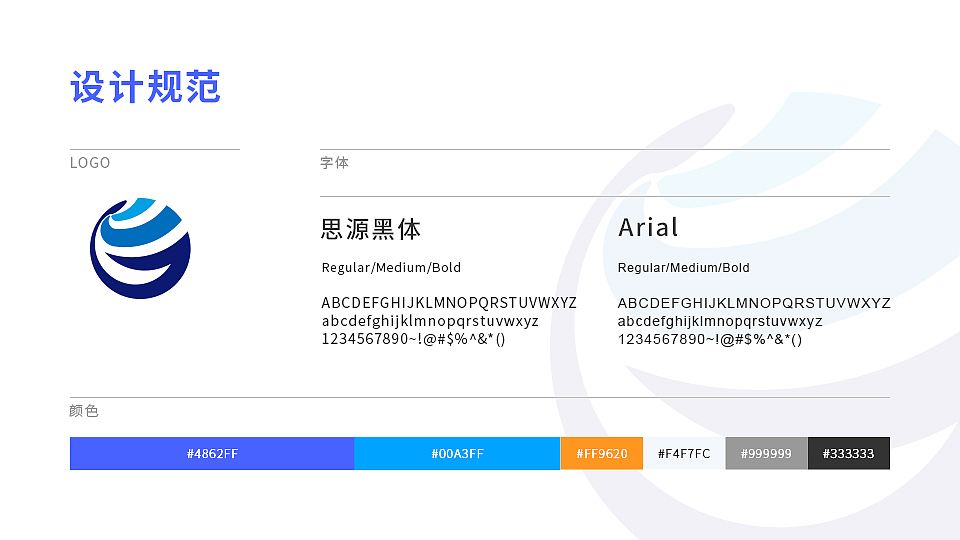Click the 字体 section label
This screenshot has height=540, width=960.
[334, 163]
